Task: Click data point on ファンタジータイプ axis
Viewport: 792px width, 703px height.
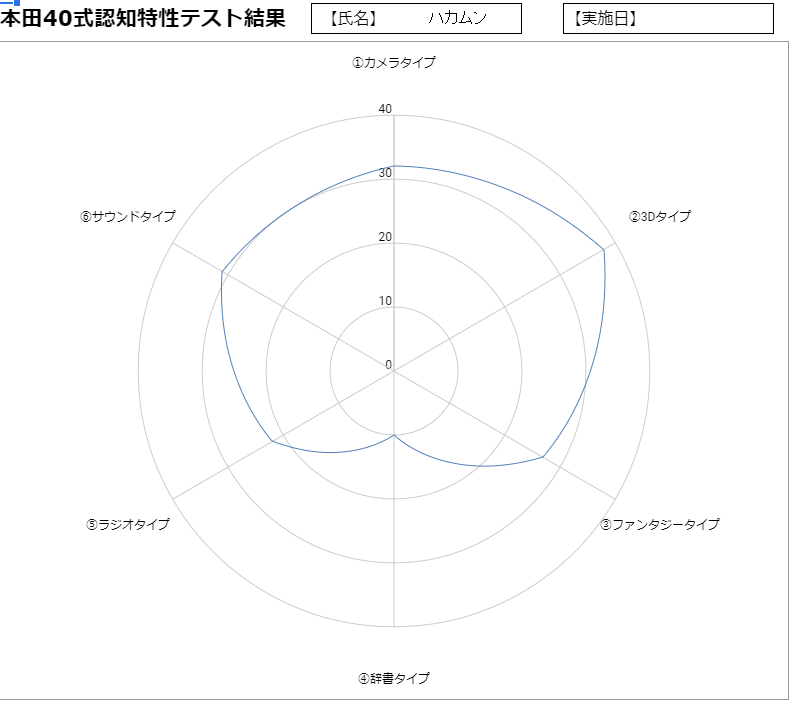Action: click(x=543, y=457)
